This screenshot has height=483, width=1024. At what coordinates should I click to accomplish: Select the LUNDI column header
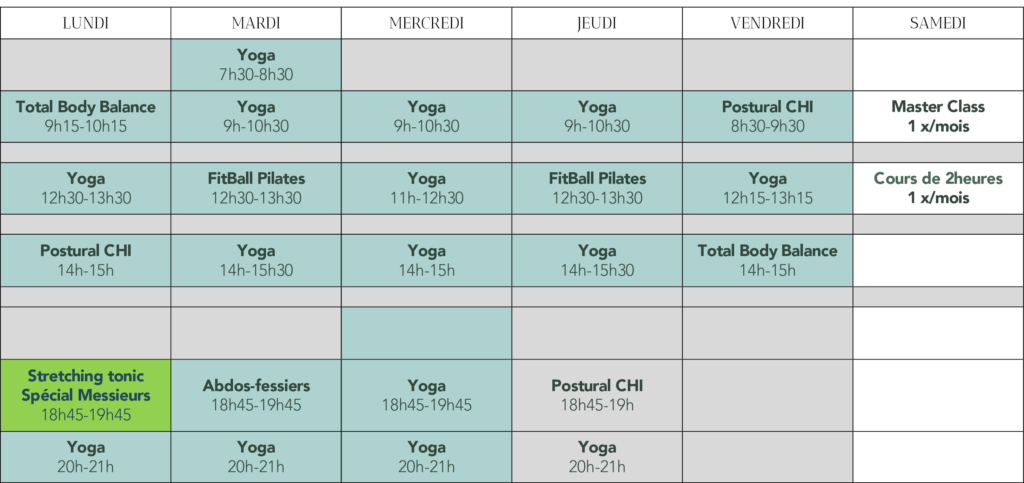coord(86,23)
